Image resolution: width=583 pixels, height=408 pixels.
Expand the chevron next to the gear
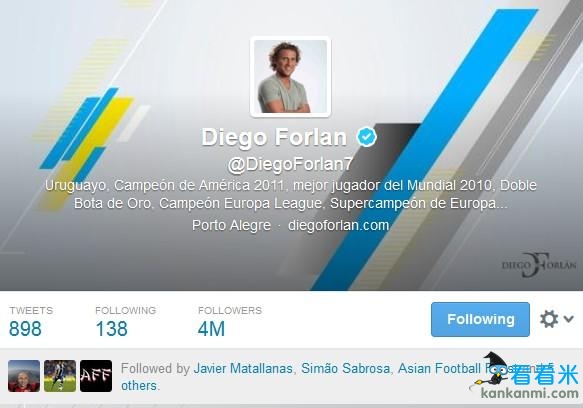pos(568,319)
